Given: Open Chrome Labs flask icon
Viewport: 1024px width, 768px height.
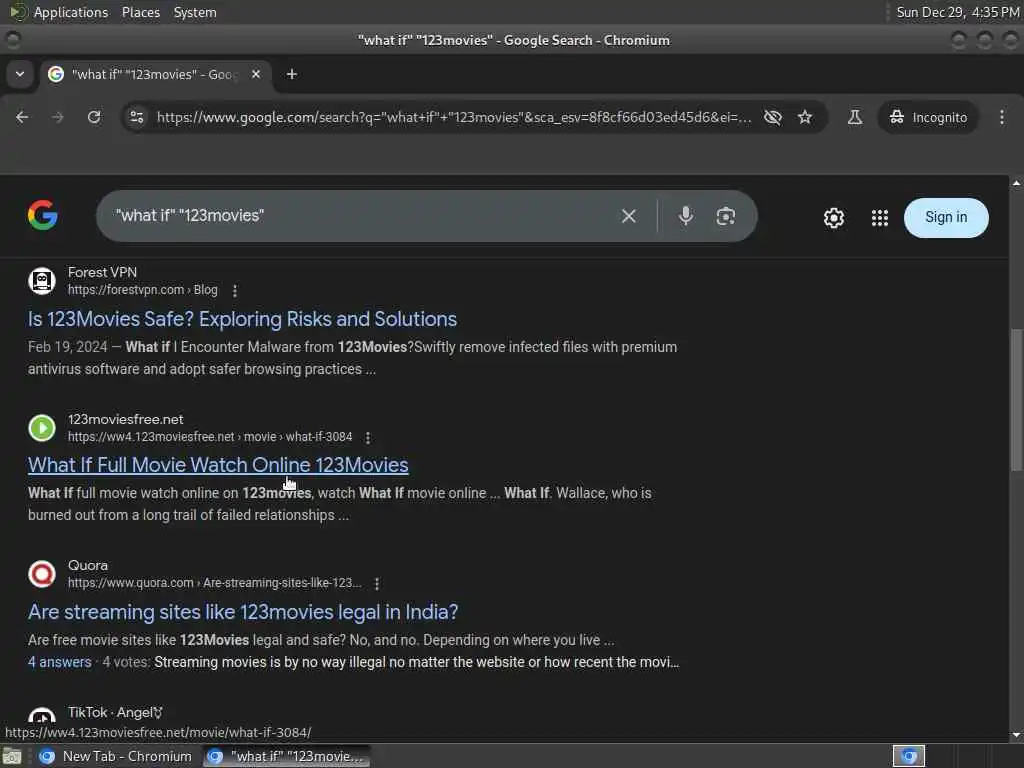Looking at the screenshot, I should tap(854, 118).
